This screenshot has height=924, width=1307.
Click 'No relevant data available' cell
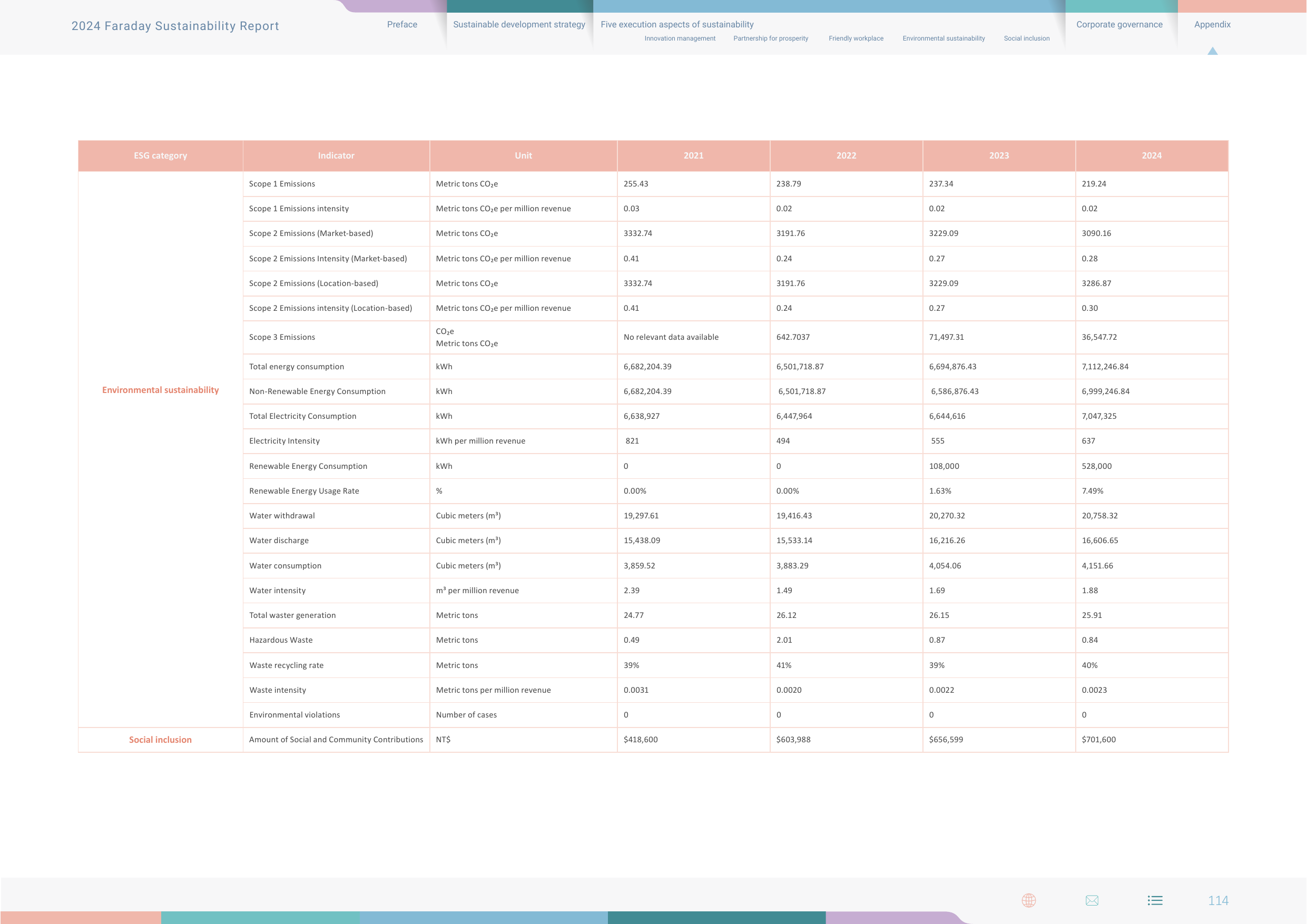[693, 337]
